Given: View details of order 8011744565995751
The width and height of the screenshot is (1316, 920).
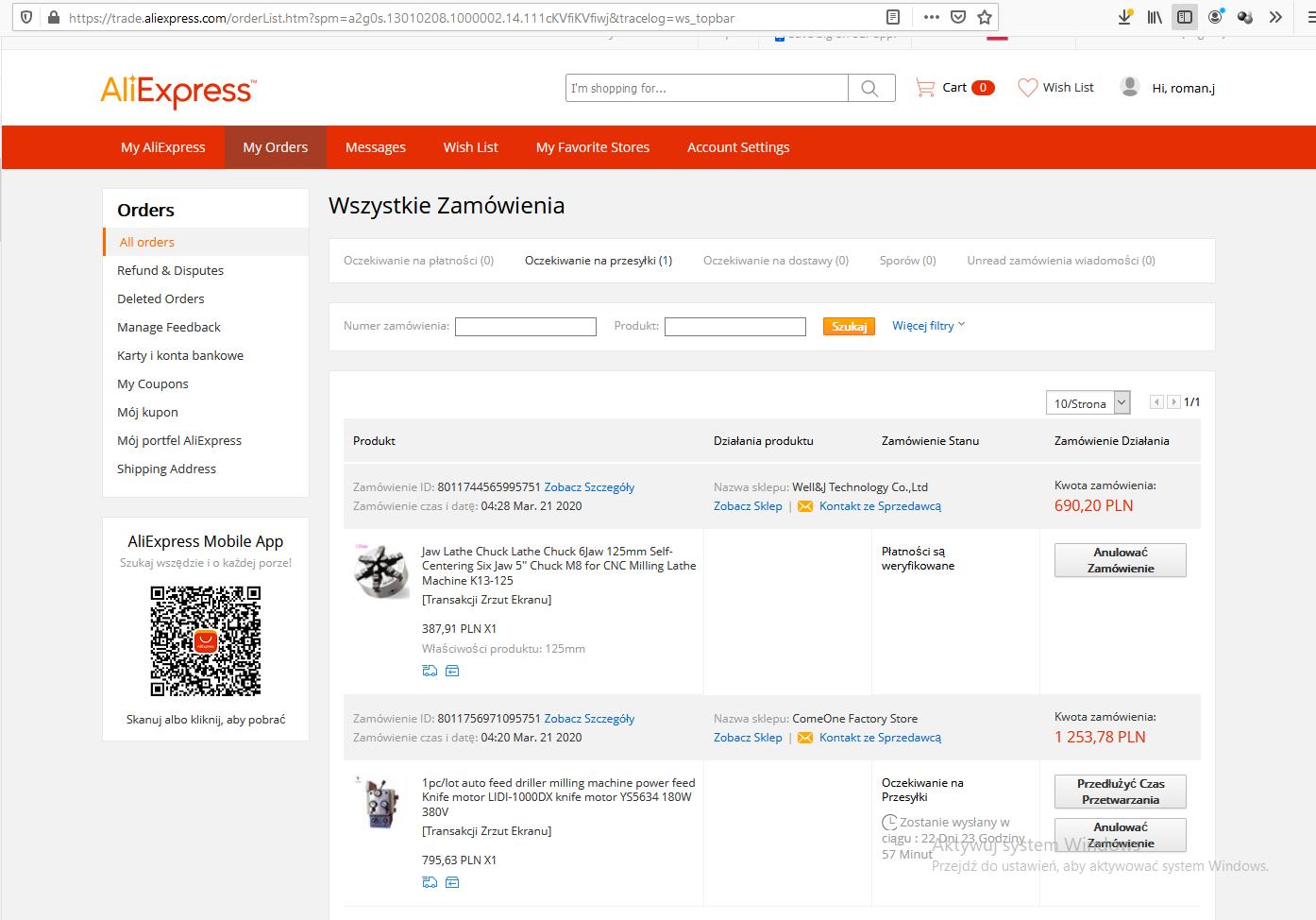Looking at the screenshot, I should pos(589,487).
